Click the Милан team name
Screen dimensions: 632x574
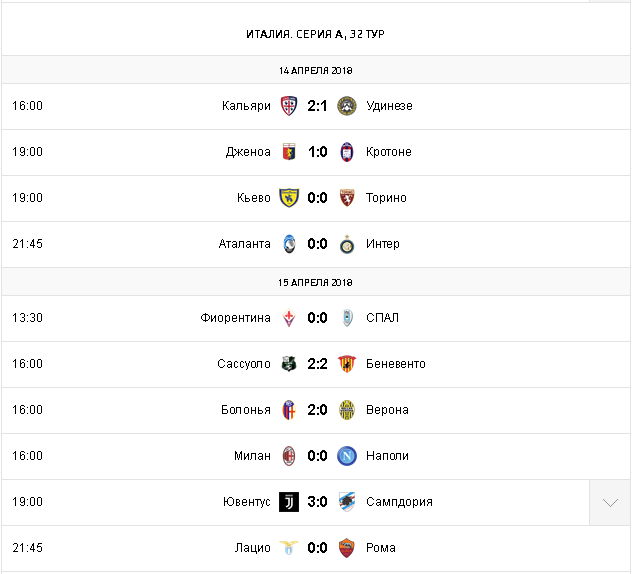click(x=252, y=456)
